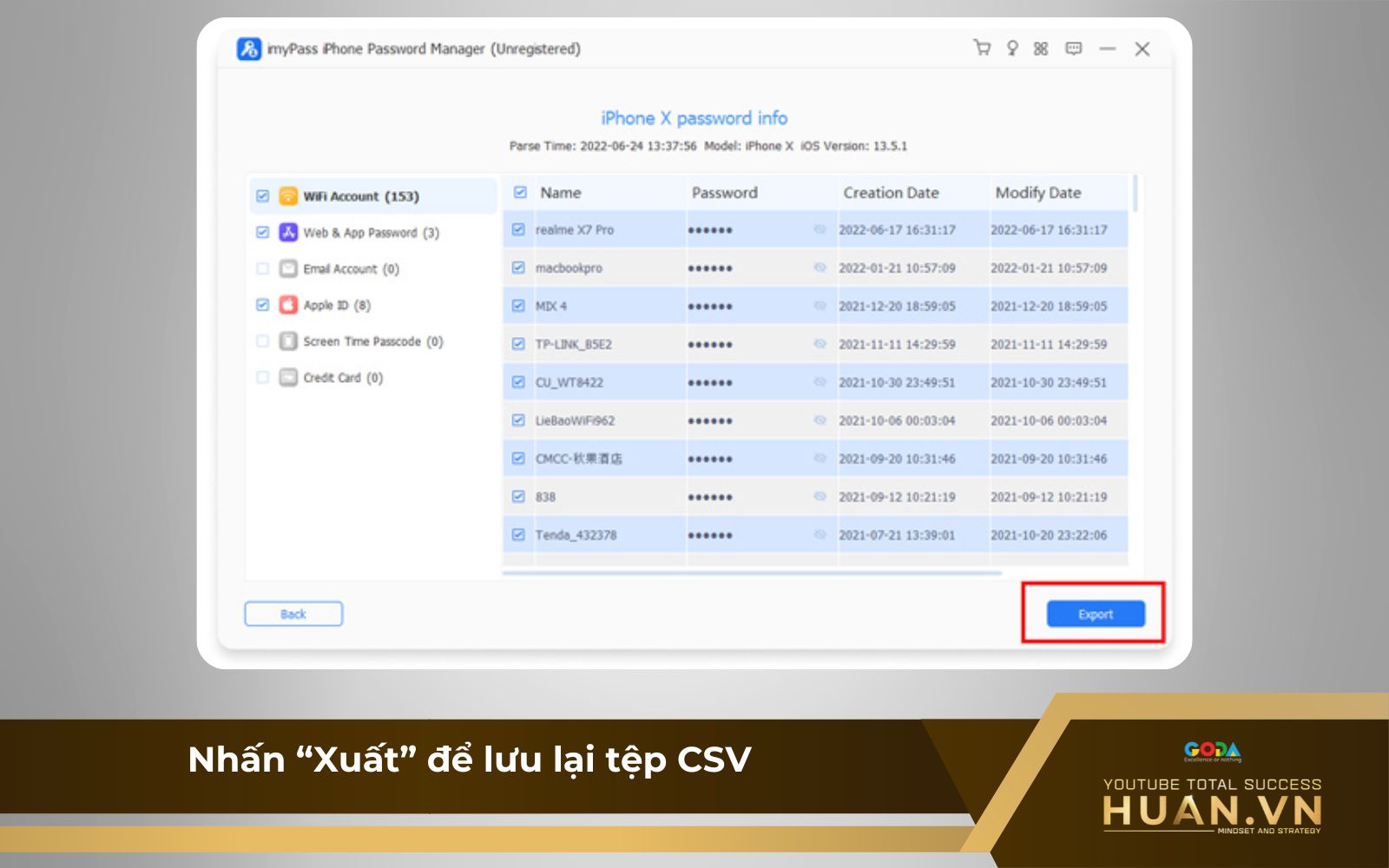Click creation date 2021-09-12 10:21:19

click(x=897, y=497)
